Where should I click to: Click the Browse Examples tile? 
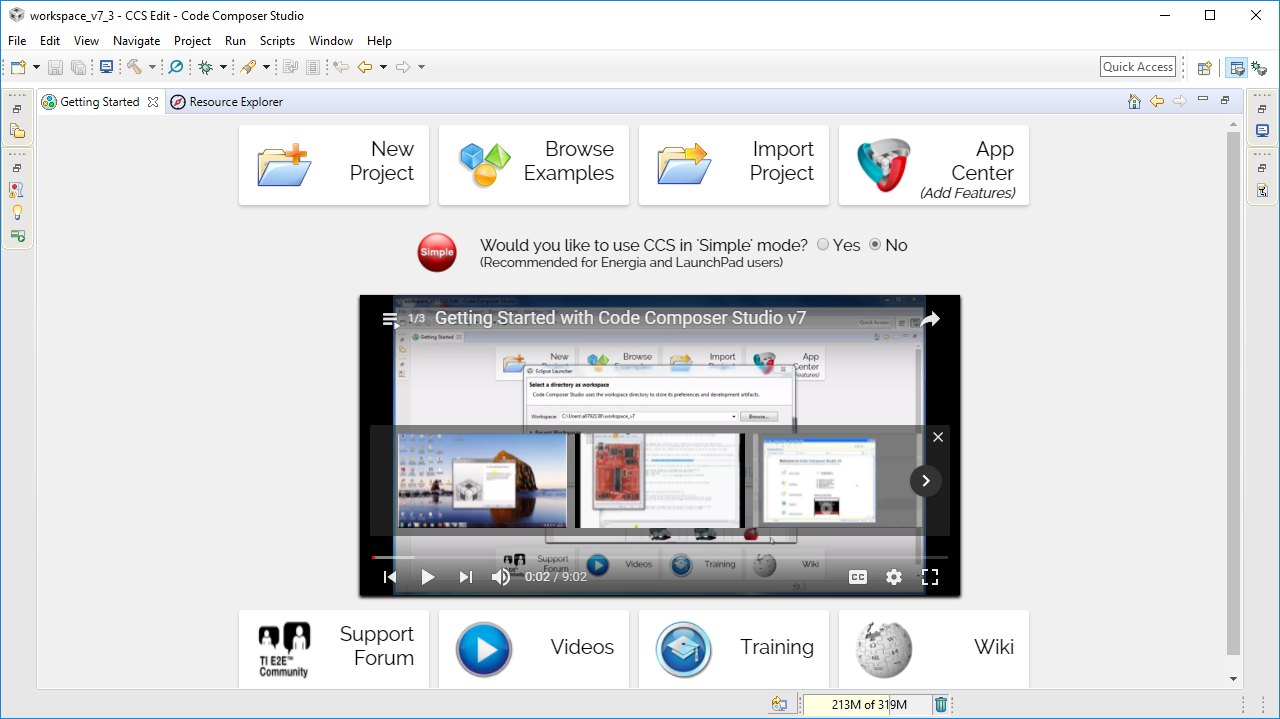point(534,165)
